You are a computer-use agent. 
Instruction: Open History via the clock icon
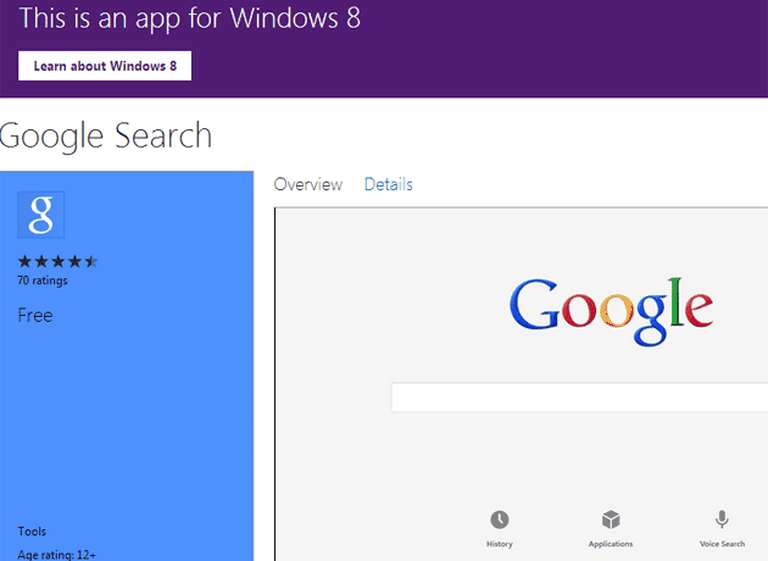(499, 520)
